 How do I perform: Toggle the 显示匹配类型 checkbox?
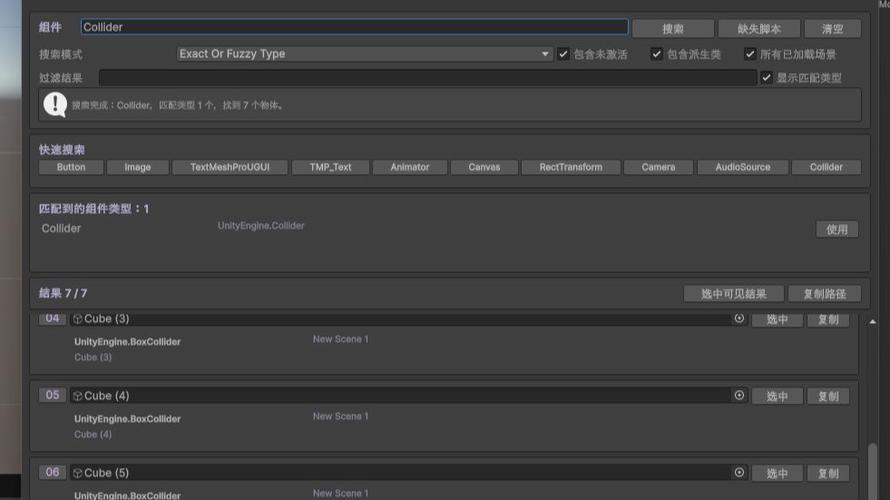pos(766,78)
